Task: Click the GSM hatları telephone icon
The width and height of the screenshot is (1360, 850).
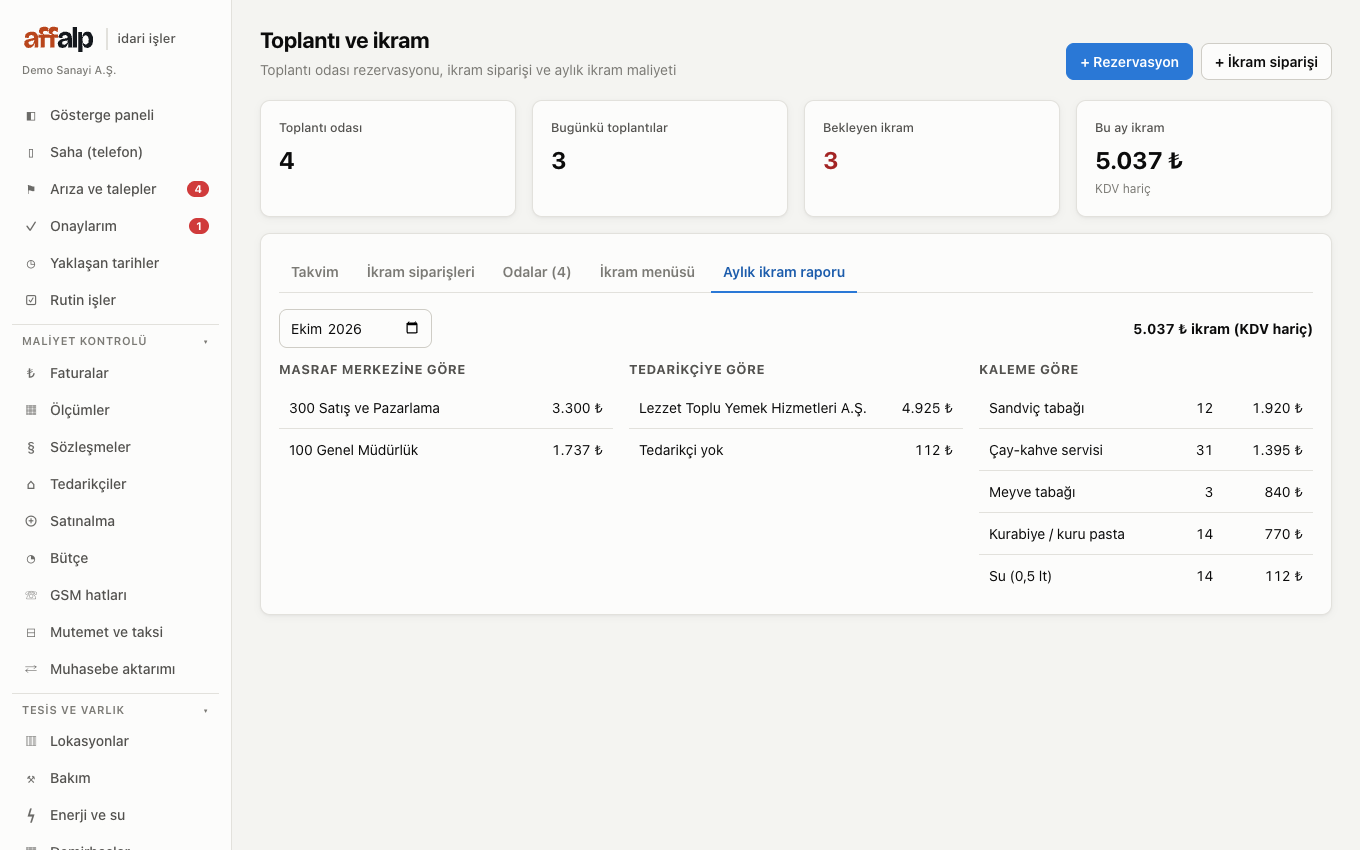Action: (31, 596)
